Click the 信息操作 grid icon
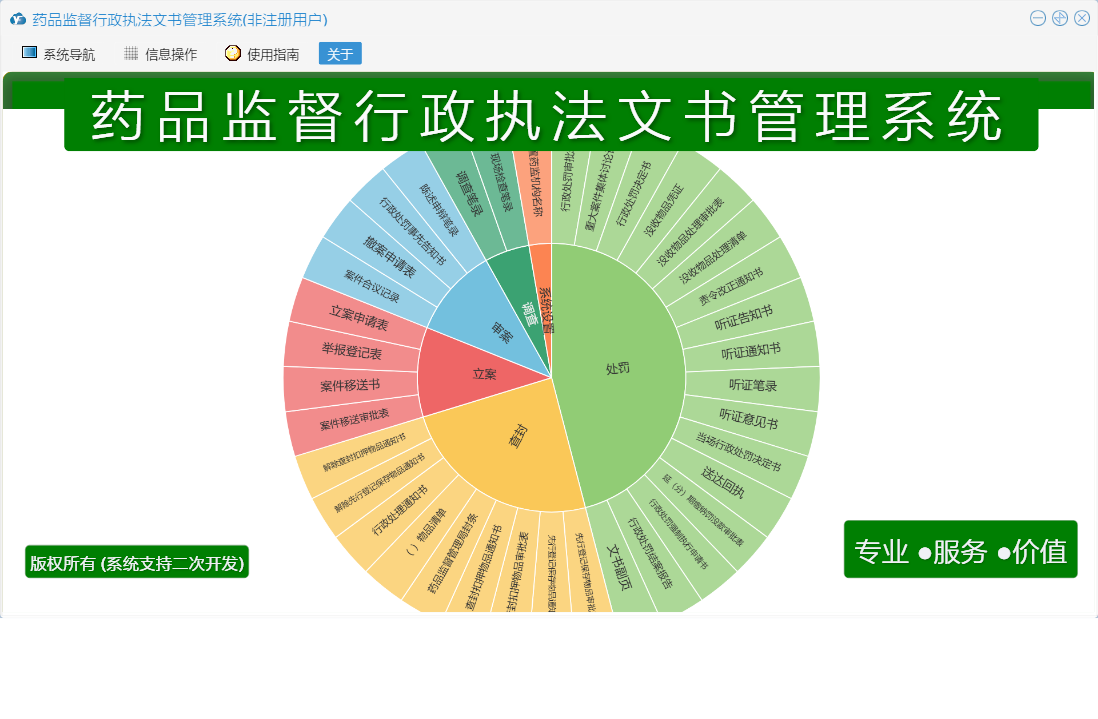This screenshot has width=1098, height=719. 131,53
